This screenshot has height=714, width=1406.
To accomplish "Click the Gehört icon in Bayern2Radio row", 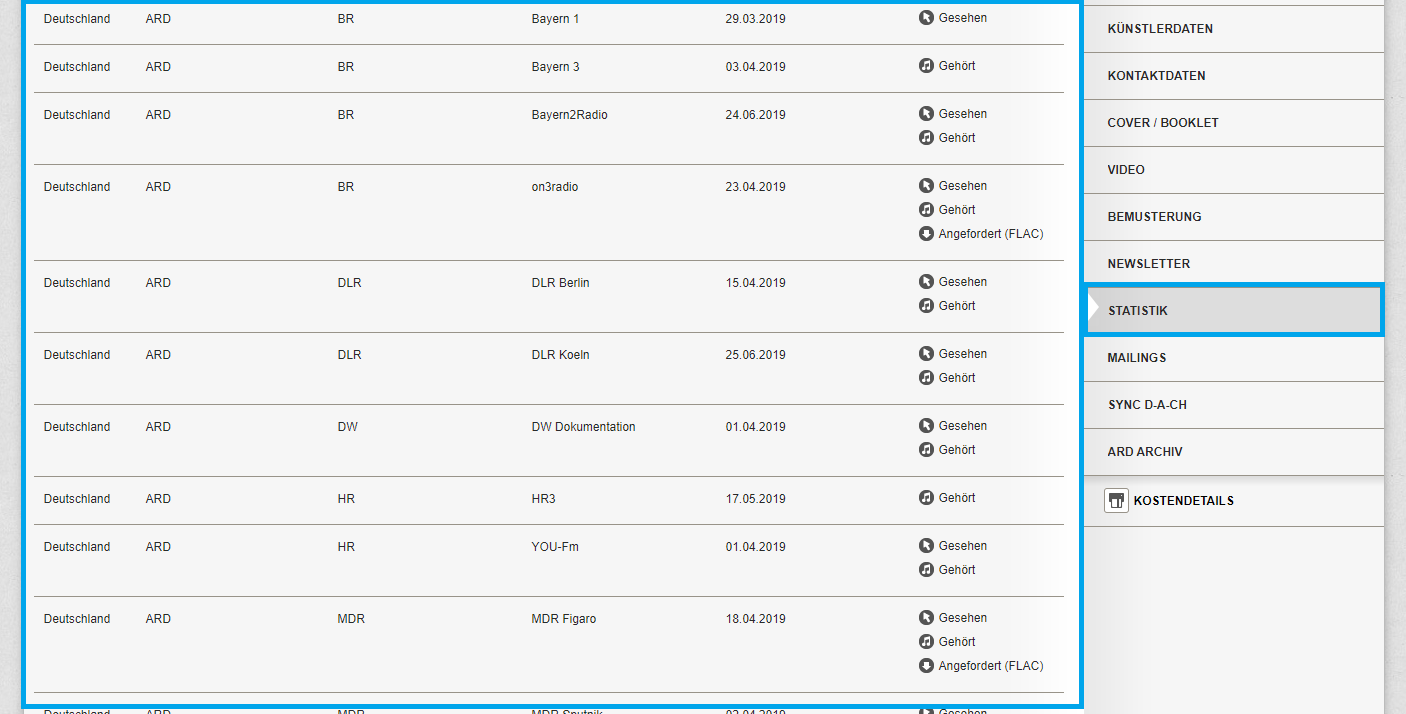I will (x=926, y=138).
